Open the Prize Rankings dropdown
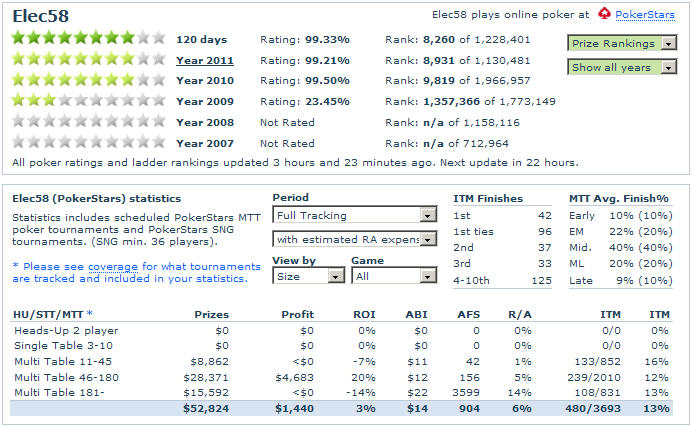 tap(622, 43)
